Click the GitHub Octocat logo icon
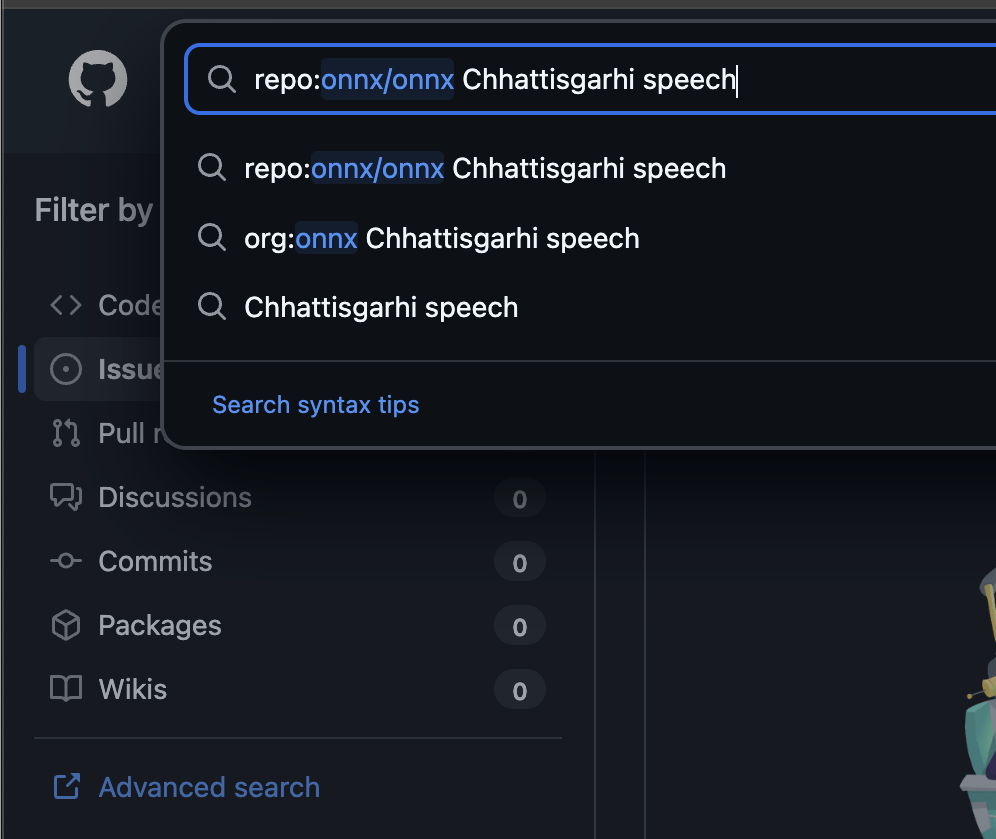996x839 pixels. pos(98,80)
